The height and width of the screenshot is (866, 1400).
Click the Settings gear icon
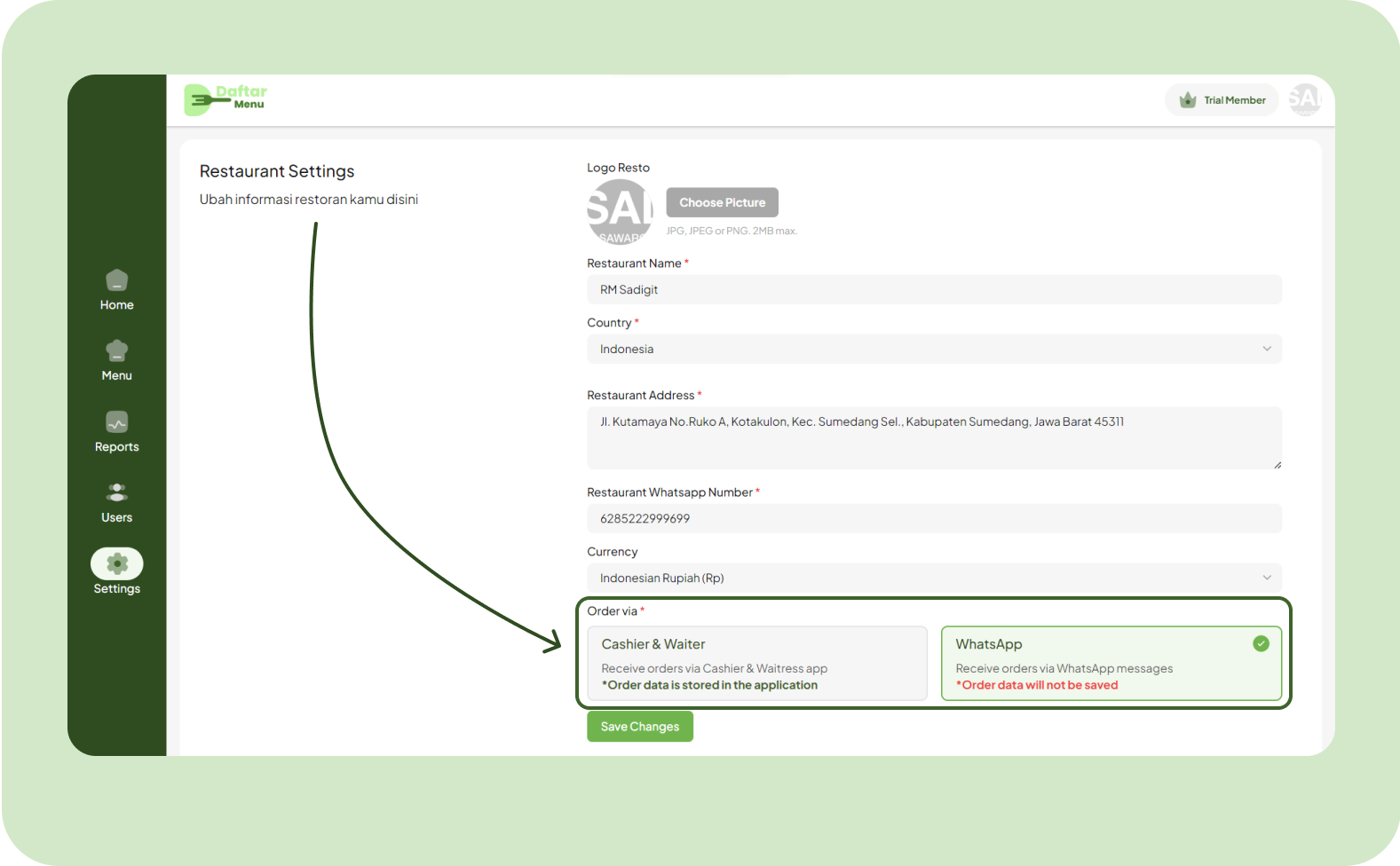(116, 563)
